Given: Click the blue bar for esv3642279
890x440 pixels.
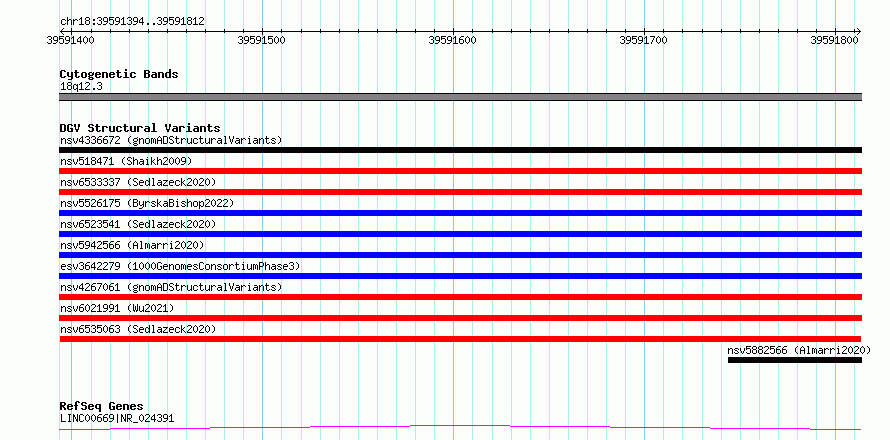Looking at the screenshot, I should click(x=460, y=276).
